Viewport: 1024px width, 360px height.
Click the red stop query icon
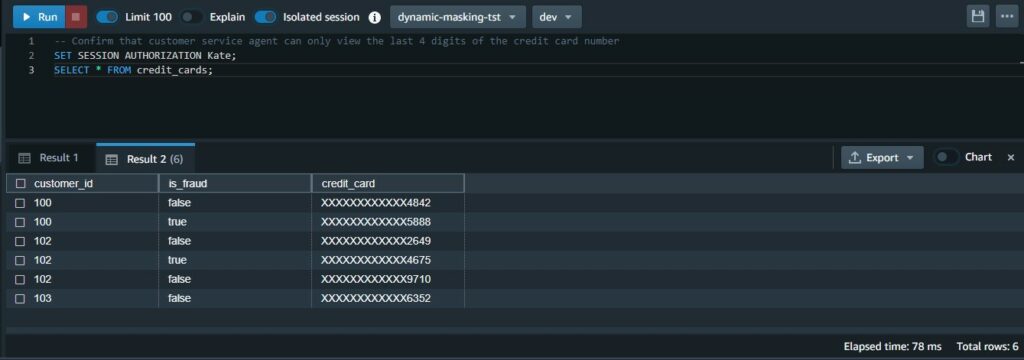pyautogui.click(x=76, y=17)
